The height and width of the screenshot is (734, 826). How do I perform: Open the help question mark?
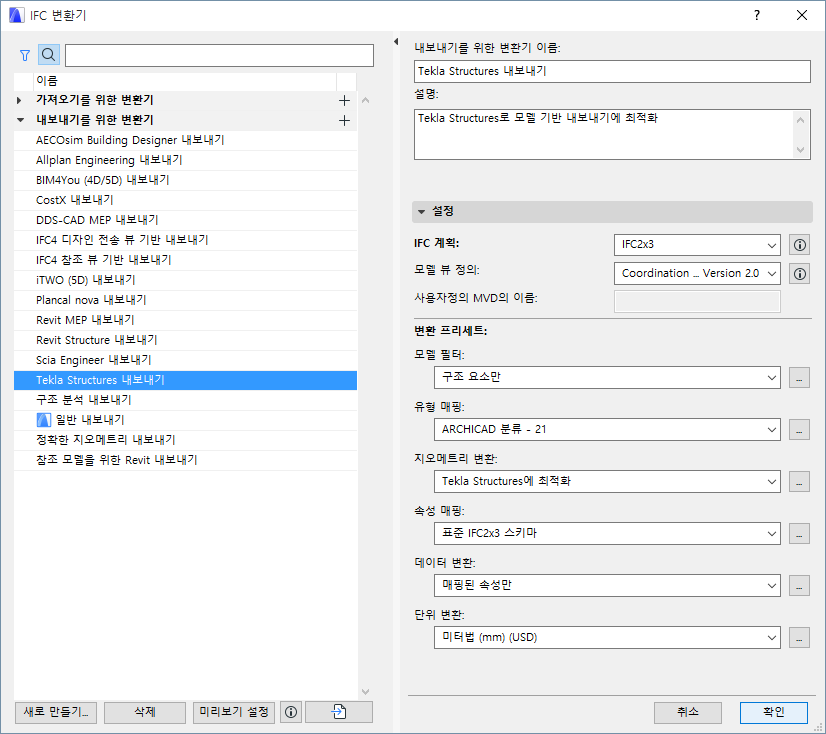[757, 15]
